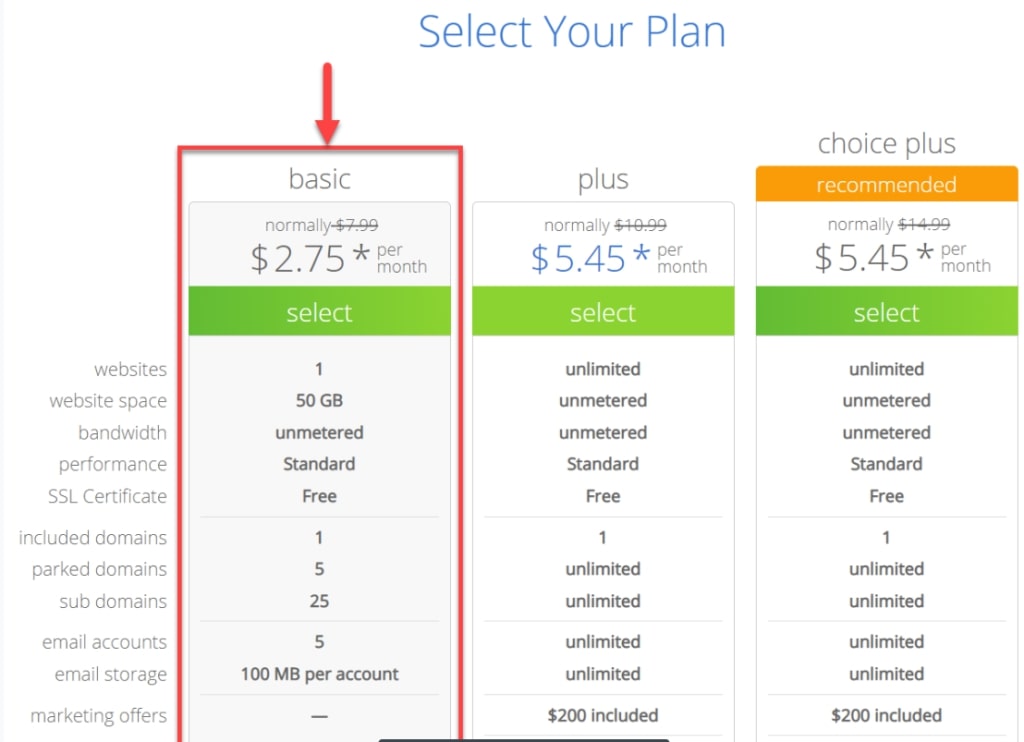Click the basic plan title
1024x742 pixels.
tap(319, 178)
